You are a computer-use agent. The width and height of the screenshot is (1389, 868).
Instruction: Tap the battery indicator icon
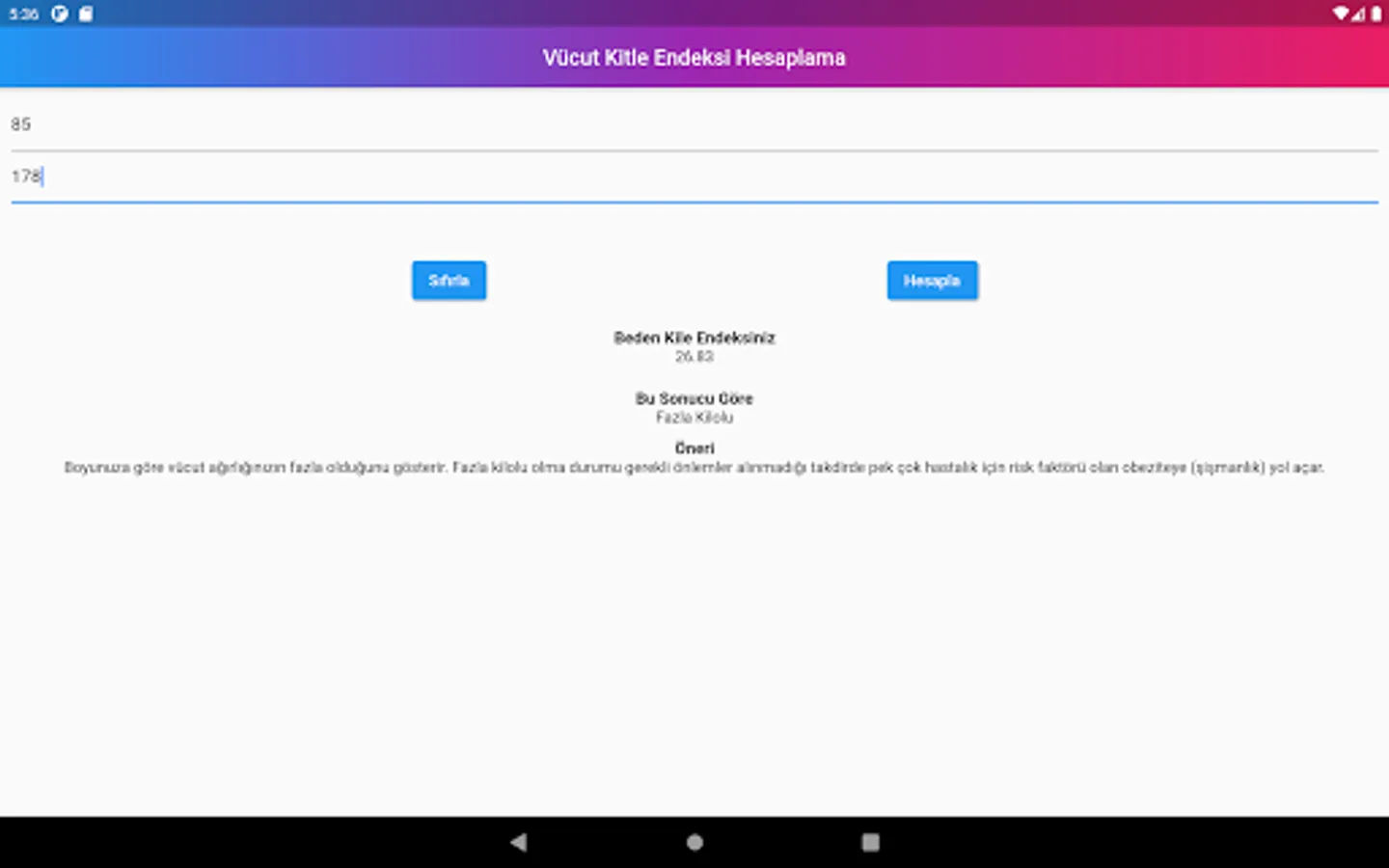(1376, 14)
